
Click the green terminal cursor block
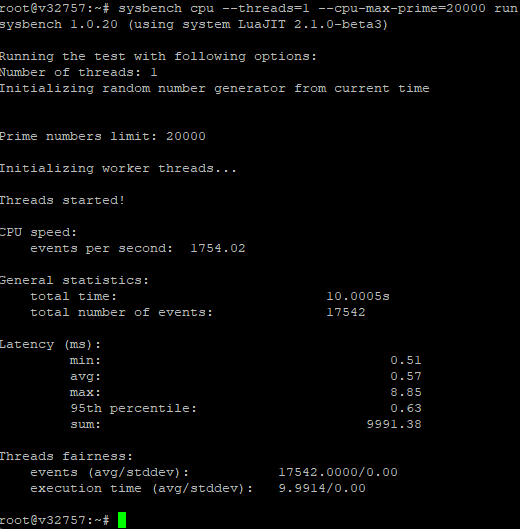[122, 520]
